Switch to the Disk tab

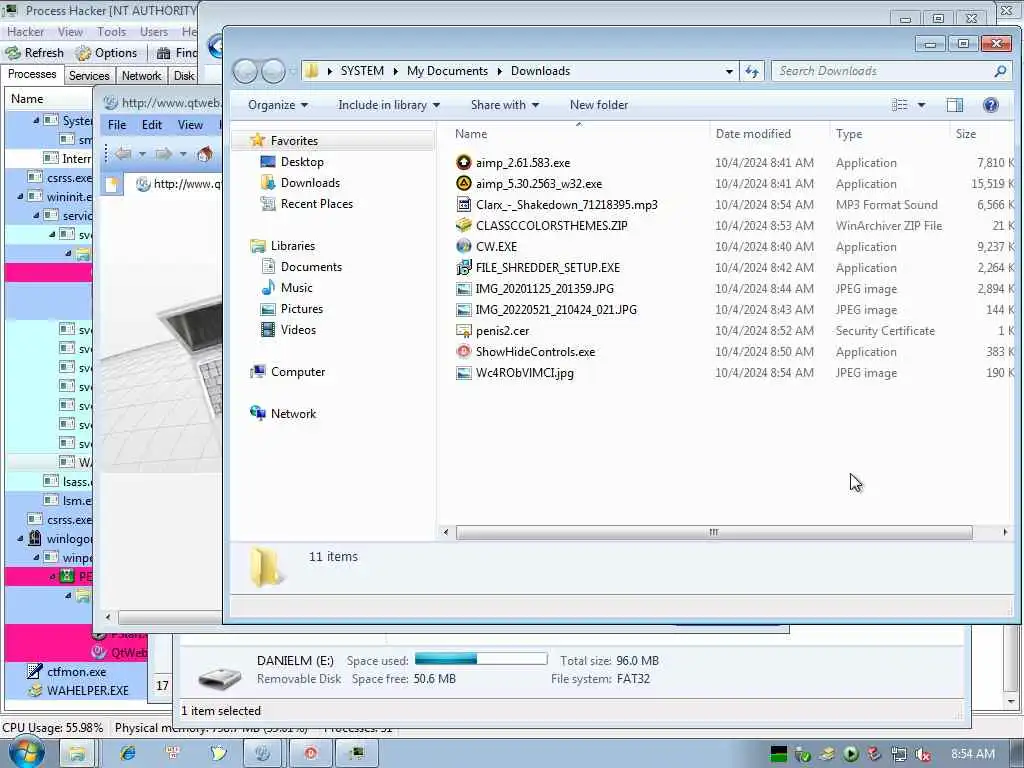click(184, 76)
